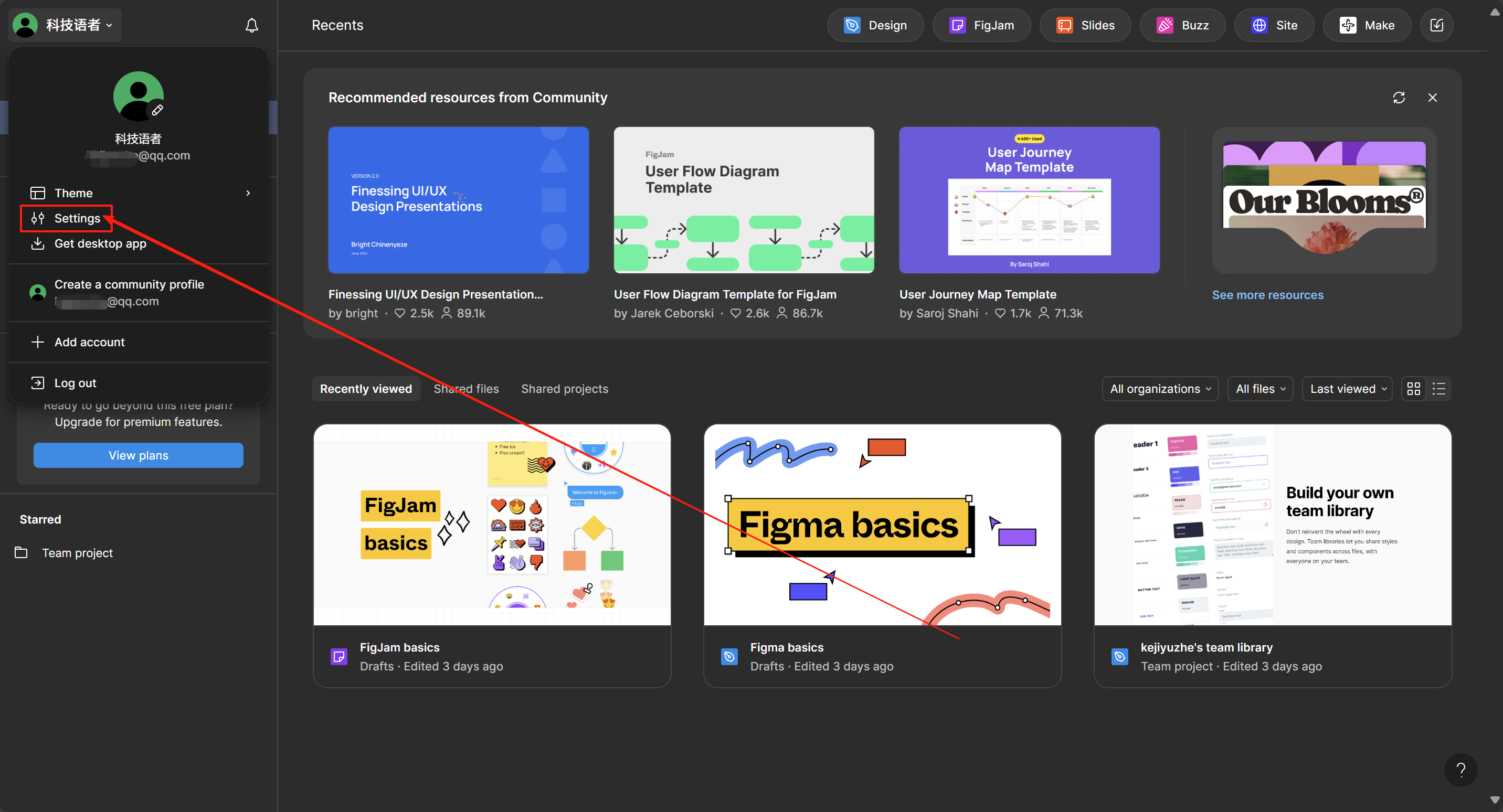Like the User Flow Diagram heart icon
This screenshot has height=812, width=1503.
point(735,313)
